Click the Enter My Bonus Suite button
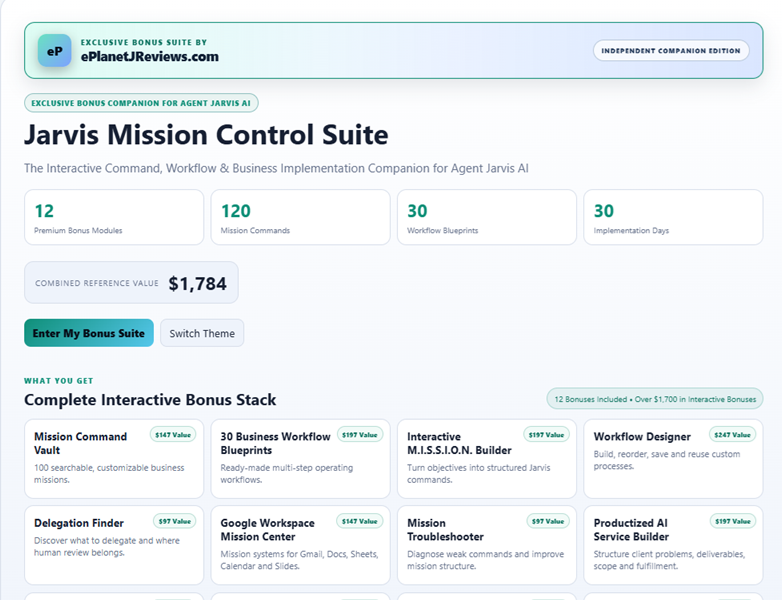782x600 pixels. 89,333
